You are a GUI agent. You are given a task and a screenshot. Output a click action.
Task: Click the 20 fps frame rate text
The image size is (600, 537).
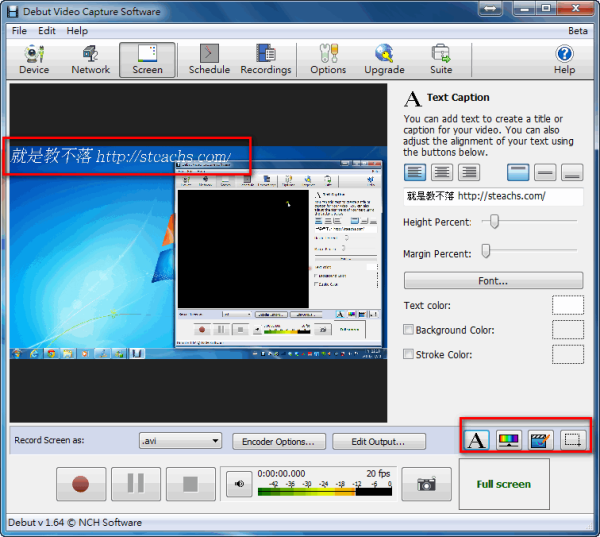coord(378,473)
